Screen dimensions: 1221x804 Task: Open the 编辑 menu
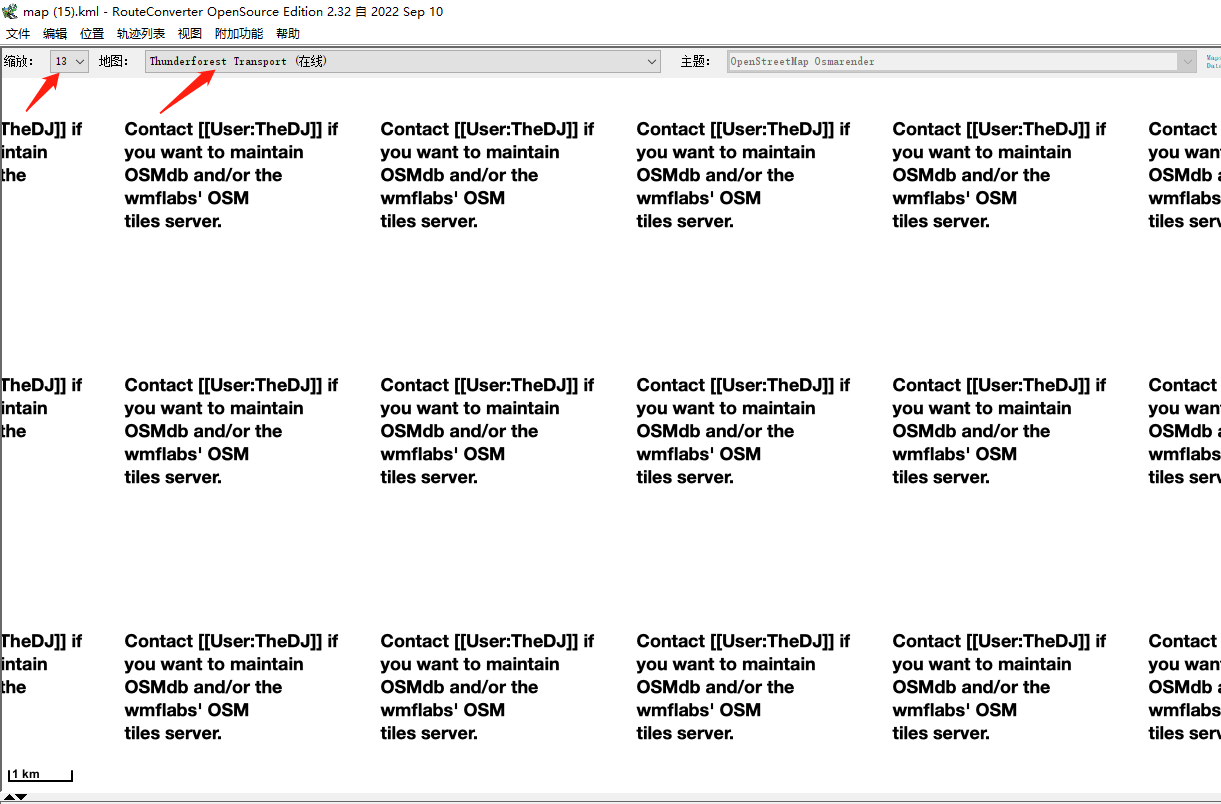(x=55, y=34)
